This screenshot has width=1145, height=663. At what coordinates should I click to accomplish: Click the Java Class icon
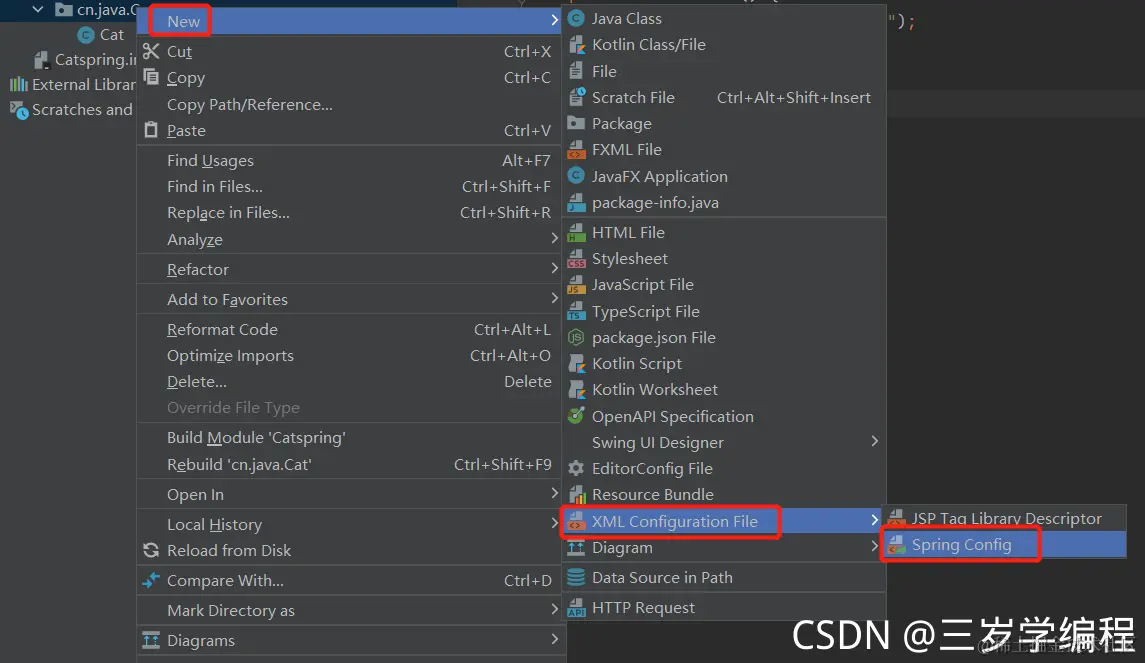[x=576, y=18]
